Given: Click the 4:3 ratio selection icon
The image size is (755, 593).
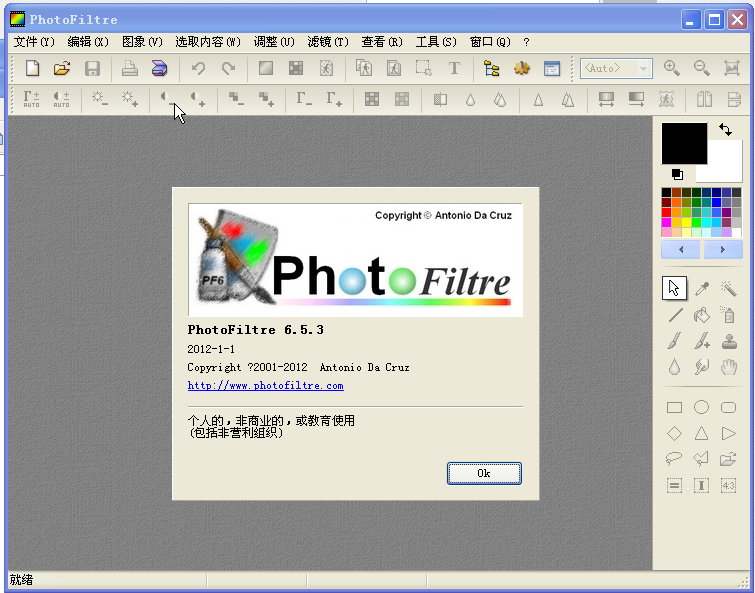Looking at the screenshot, I should tap(729, 485).
